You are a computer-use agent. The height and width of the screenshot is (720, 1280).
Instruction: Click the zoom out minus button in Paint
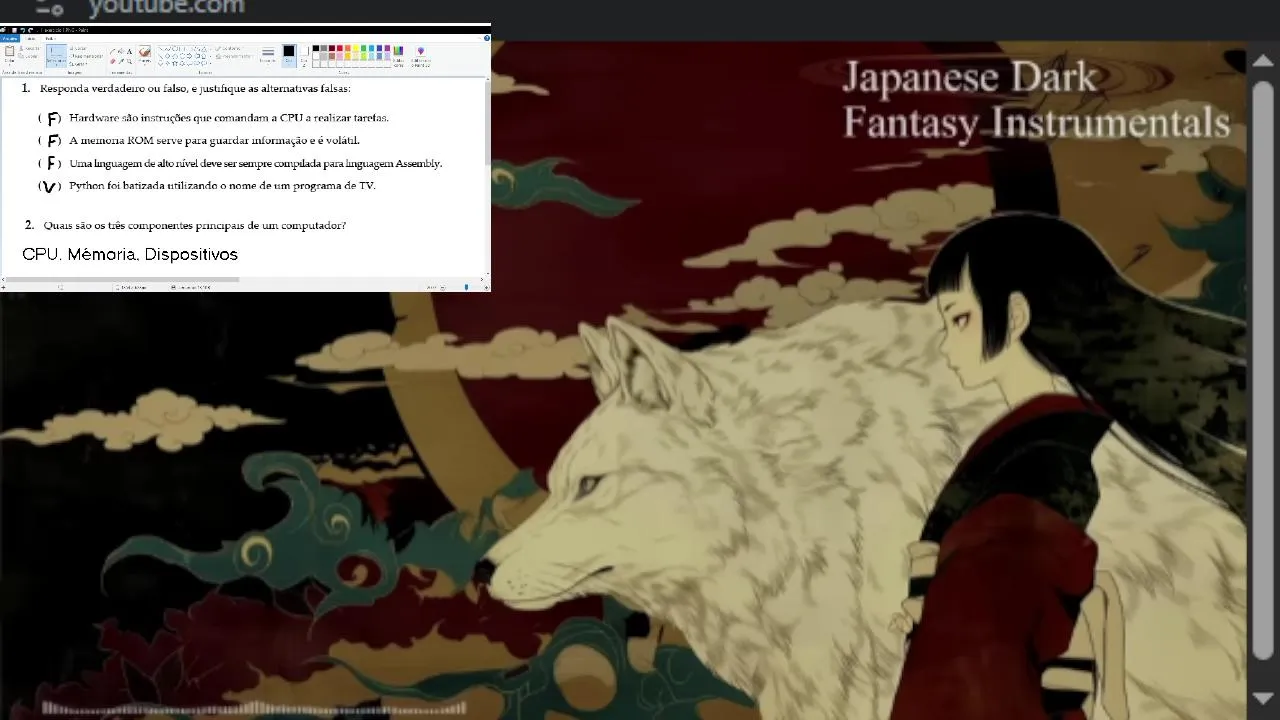(442, 287)
